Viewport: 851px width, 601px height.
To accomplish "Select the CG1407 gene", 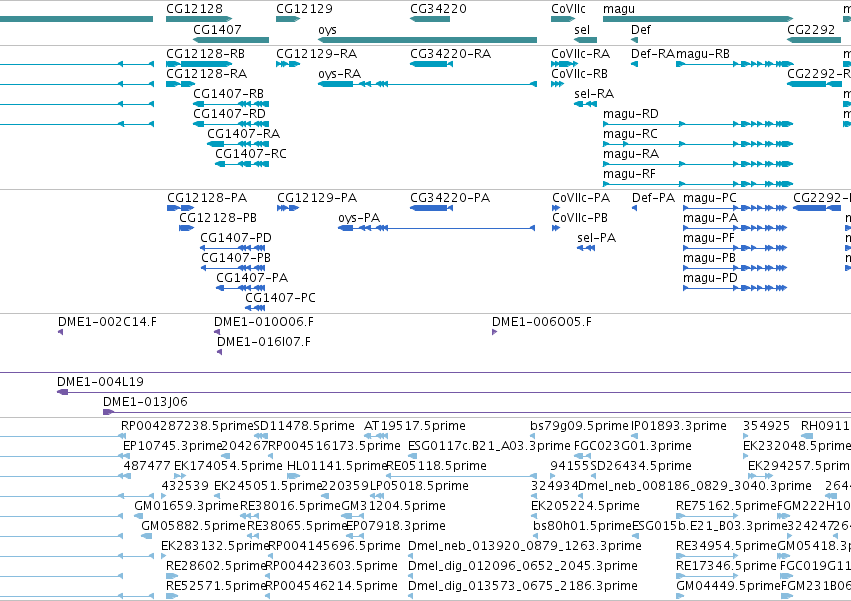I will pyautogui.click(x=231, y=40).
